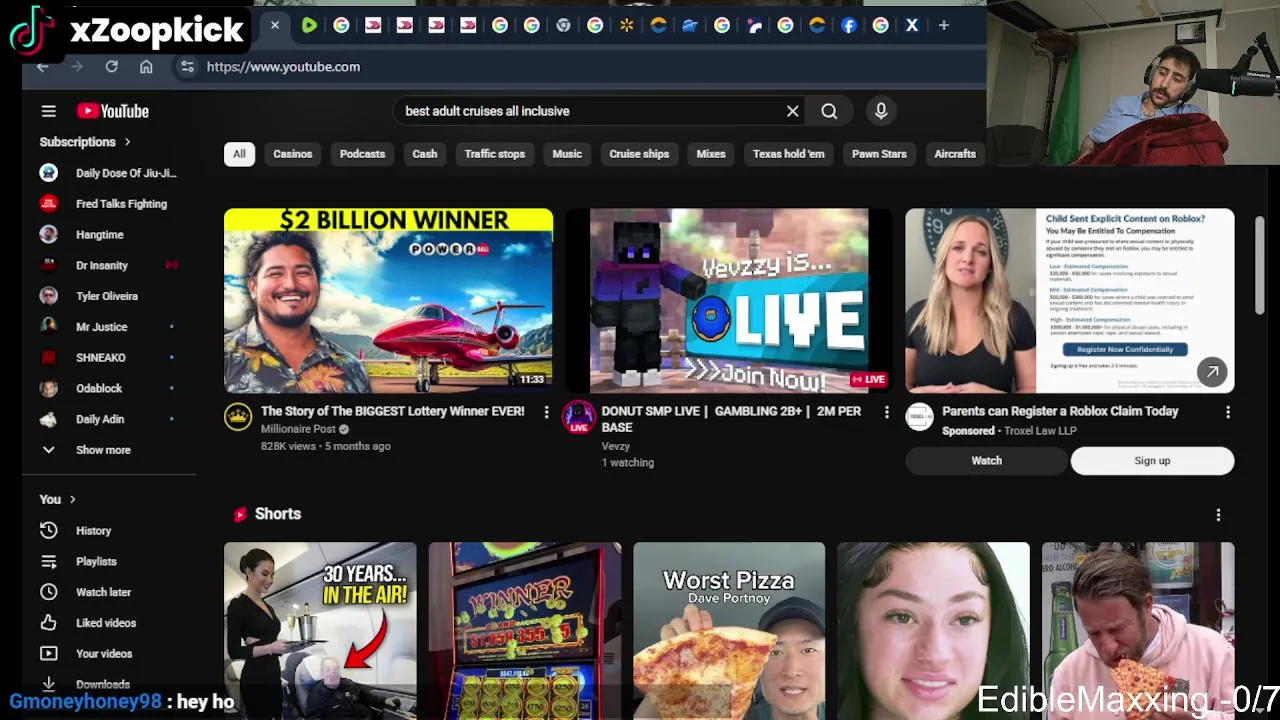The height and width of the screenshot is (720, 1280).
Task: Open Worst Pizza Dave Portnoy short
Action: [729, 630]
